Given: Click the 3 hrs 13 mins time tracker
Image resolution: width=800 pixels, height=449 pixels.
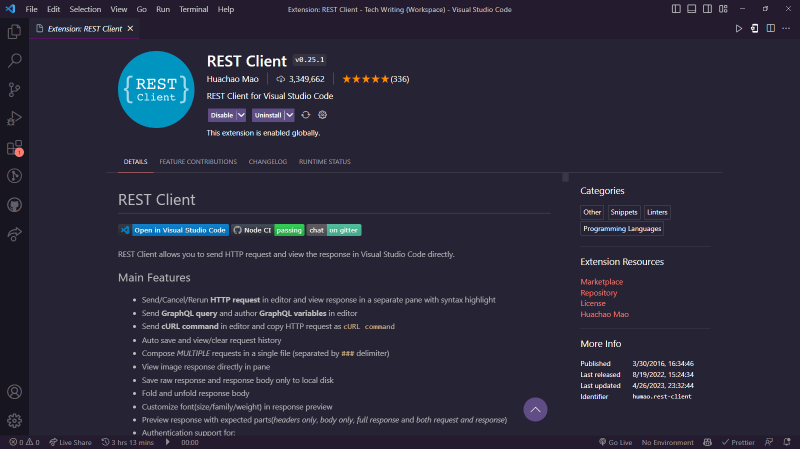Looking at the screenshot, I should (x=128, y=442).
